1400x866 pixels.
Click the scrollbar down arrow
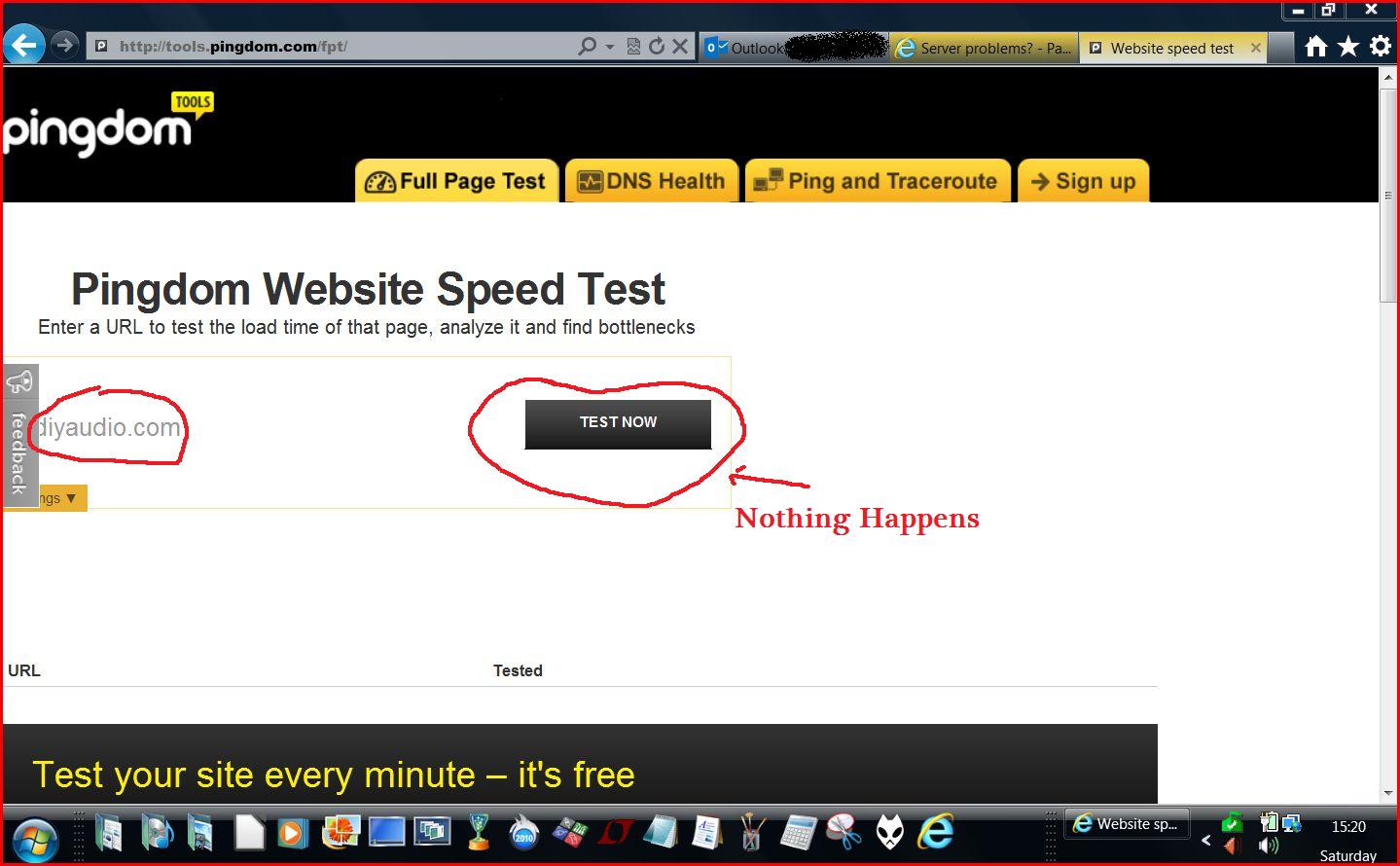point(1388,795)
